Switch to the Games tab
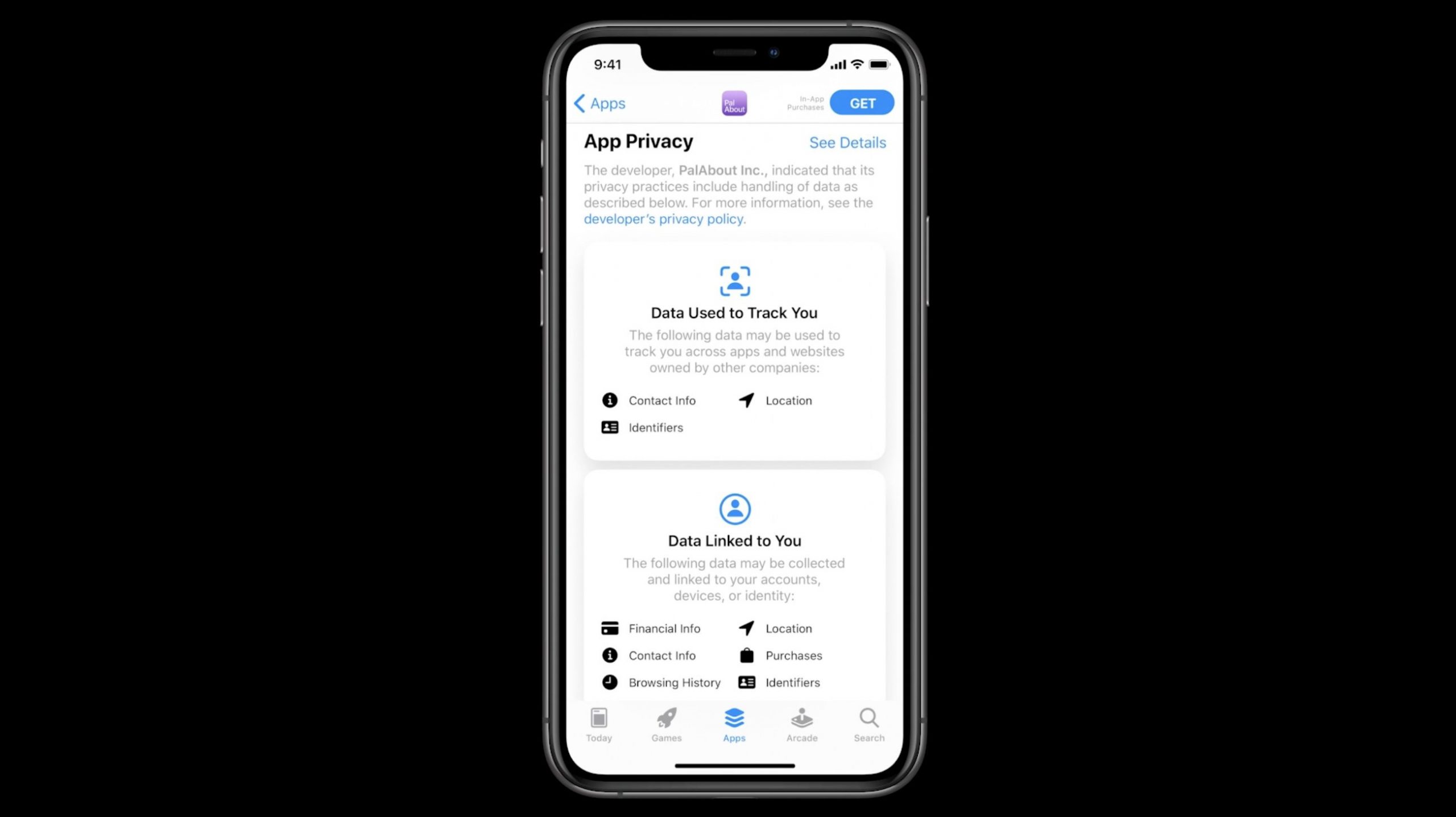1456x817 pixels. (666, 723)
